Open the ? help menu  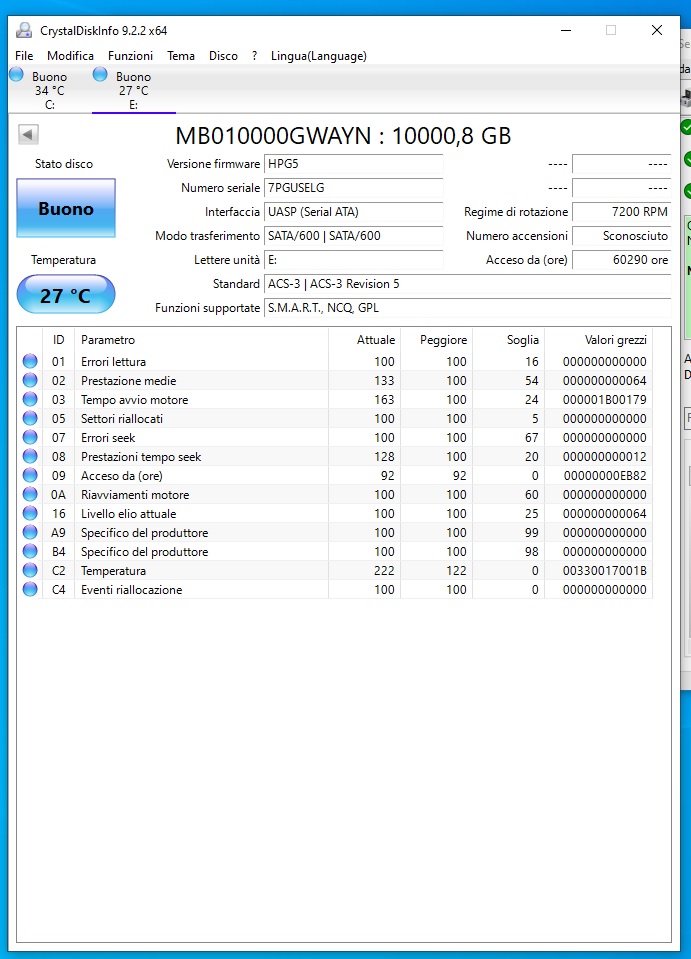(254, 56)
